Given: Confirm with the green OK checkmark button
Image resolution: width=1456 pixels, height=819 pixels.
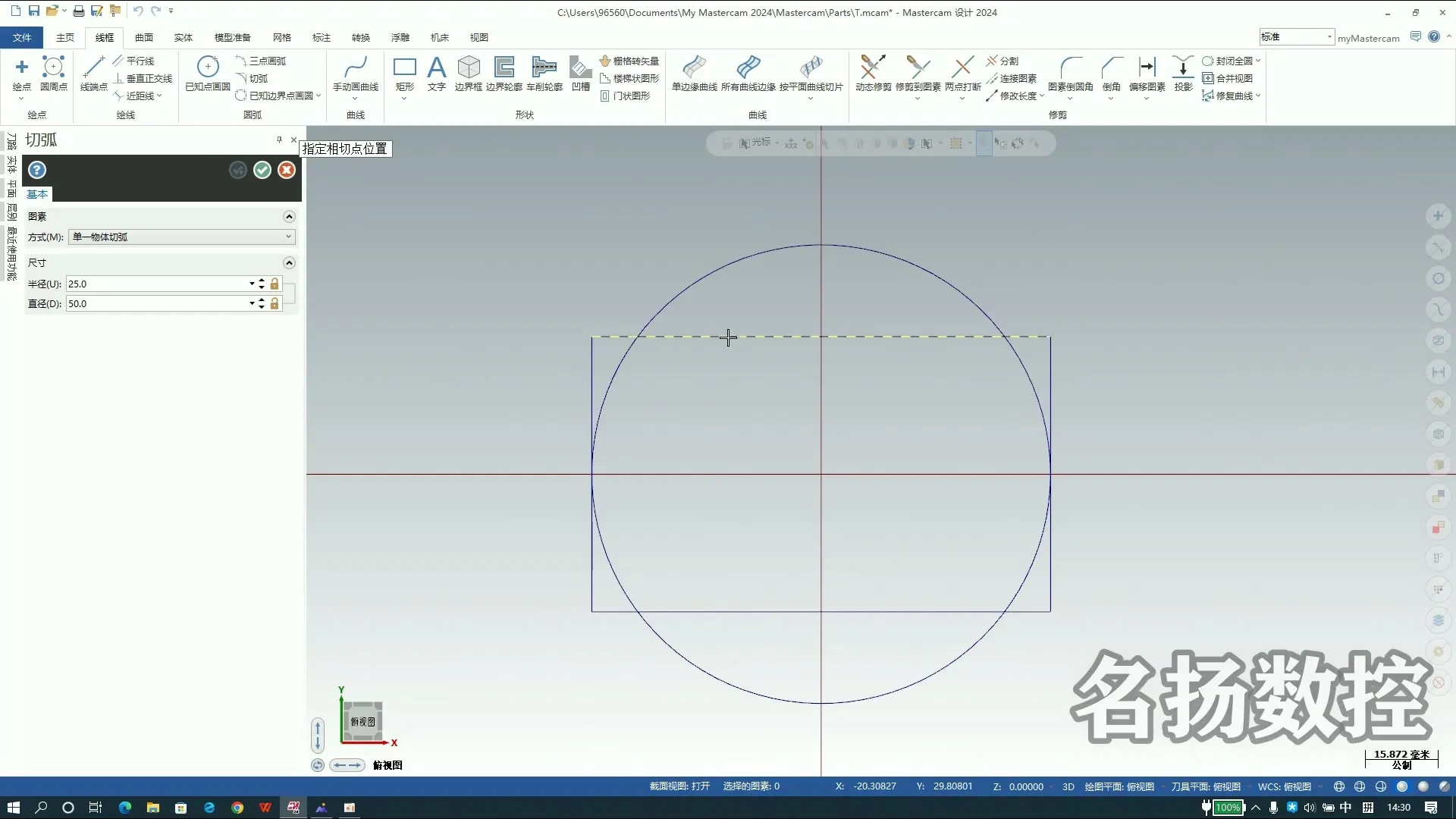Looking at the screenshot, I should [262, 170].
